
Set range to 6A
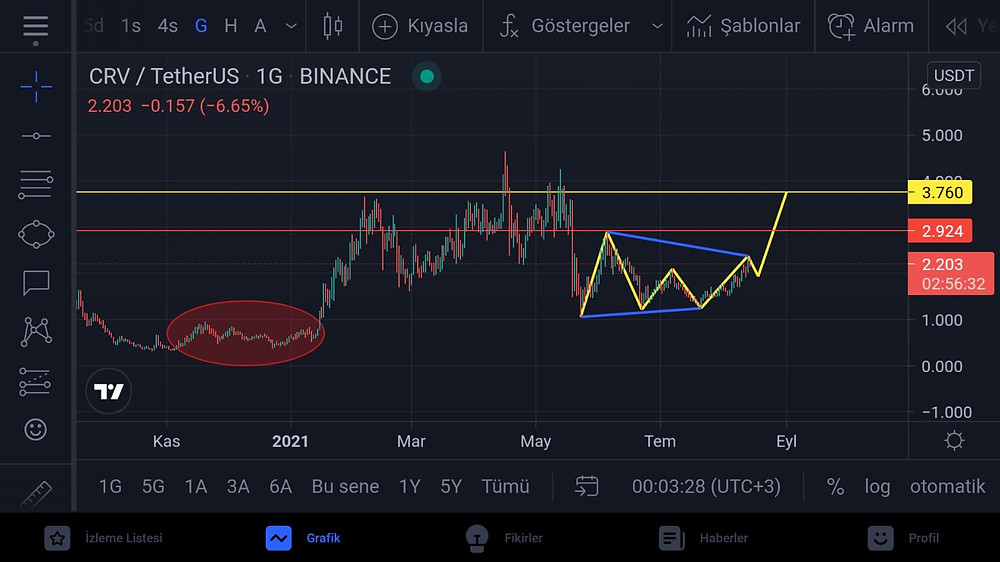click(280, 487)
